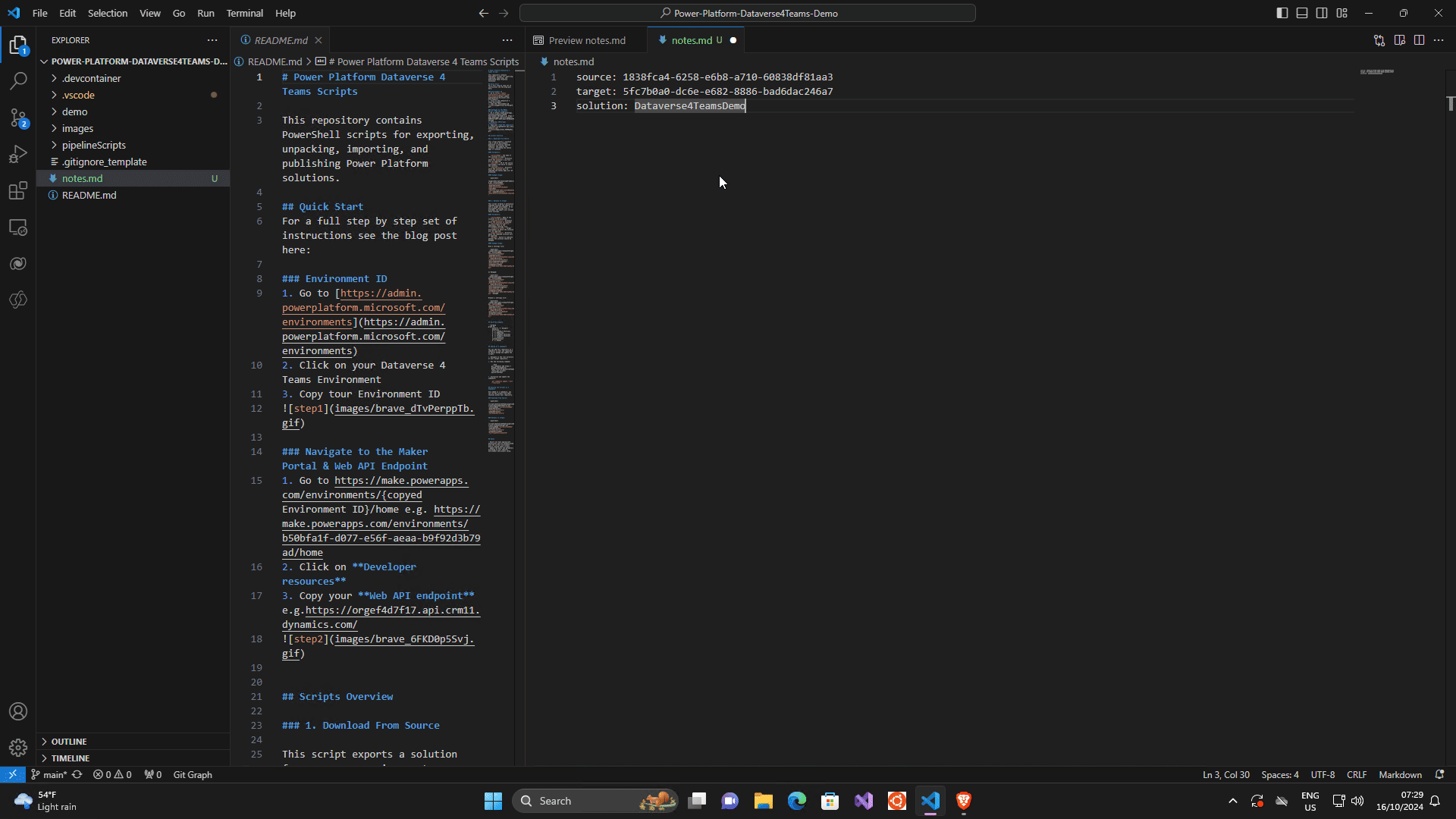This screenshot has height=819, width=1456.
Task: Select the Run and Debug icon
Action: tap(18, 154)
